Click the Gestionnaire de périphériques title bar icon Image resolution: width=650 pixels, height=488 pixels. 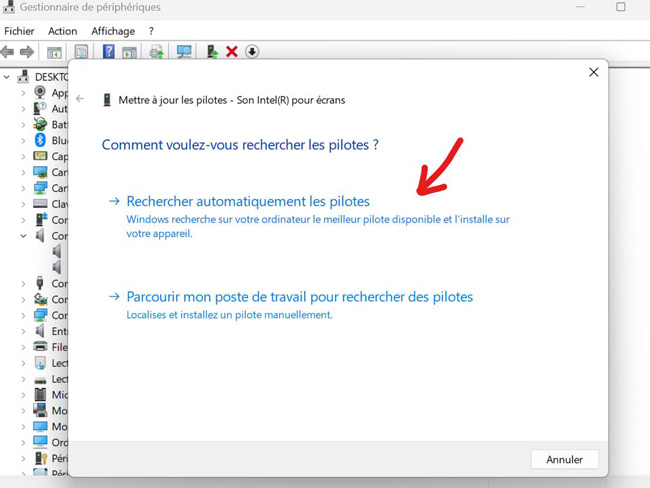click(x=9, y=7)
